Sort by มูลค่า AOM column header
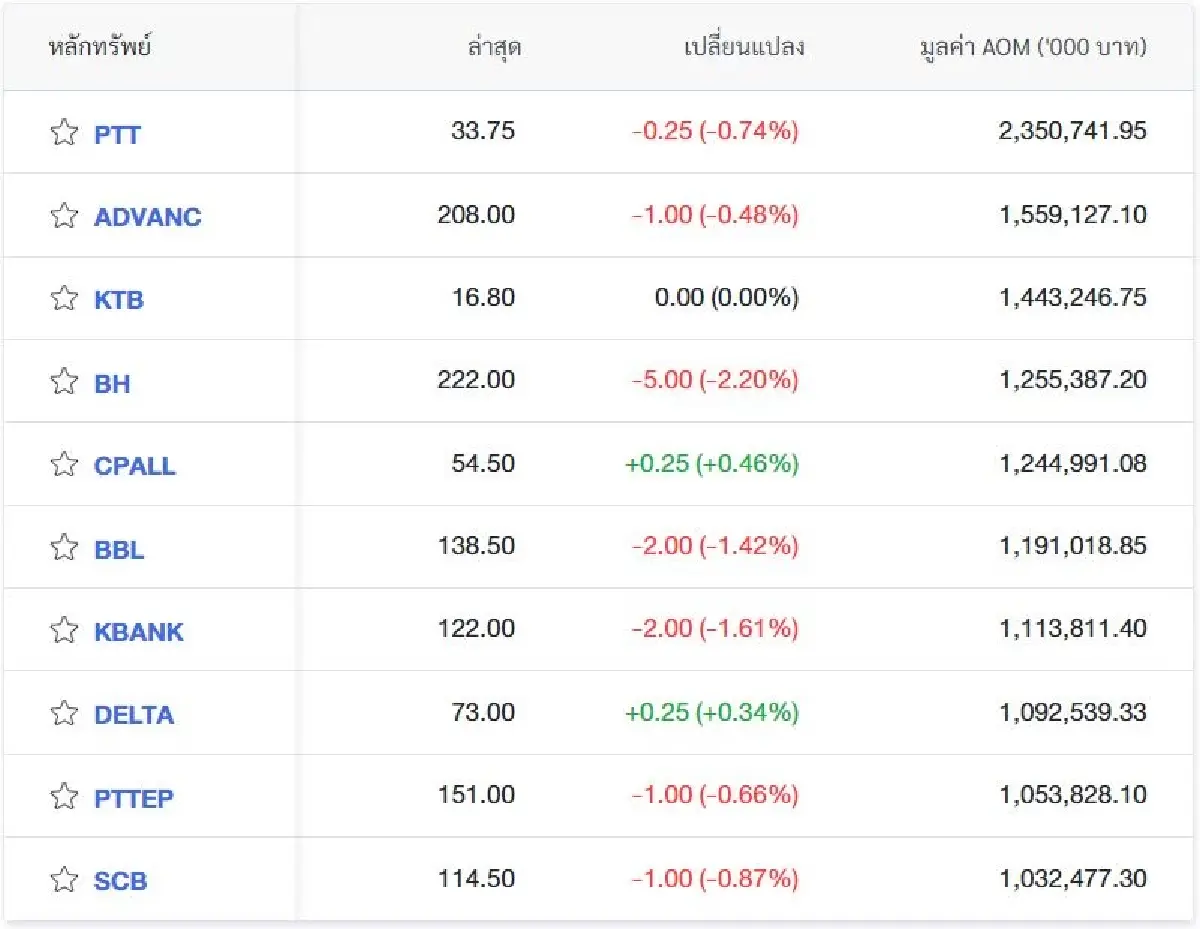The image size is (1200, 929). tap(1033, 47)
